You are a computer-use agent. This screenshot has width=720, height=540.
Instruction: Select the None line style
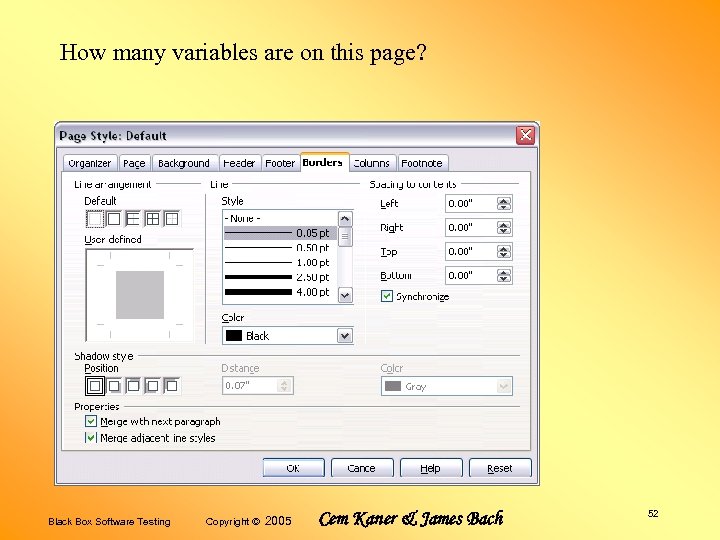280,218
